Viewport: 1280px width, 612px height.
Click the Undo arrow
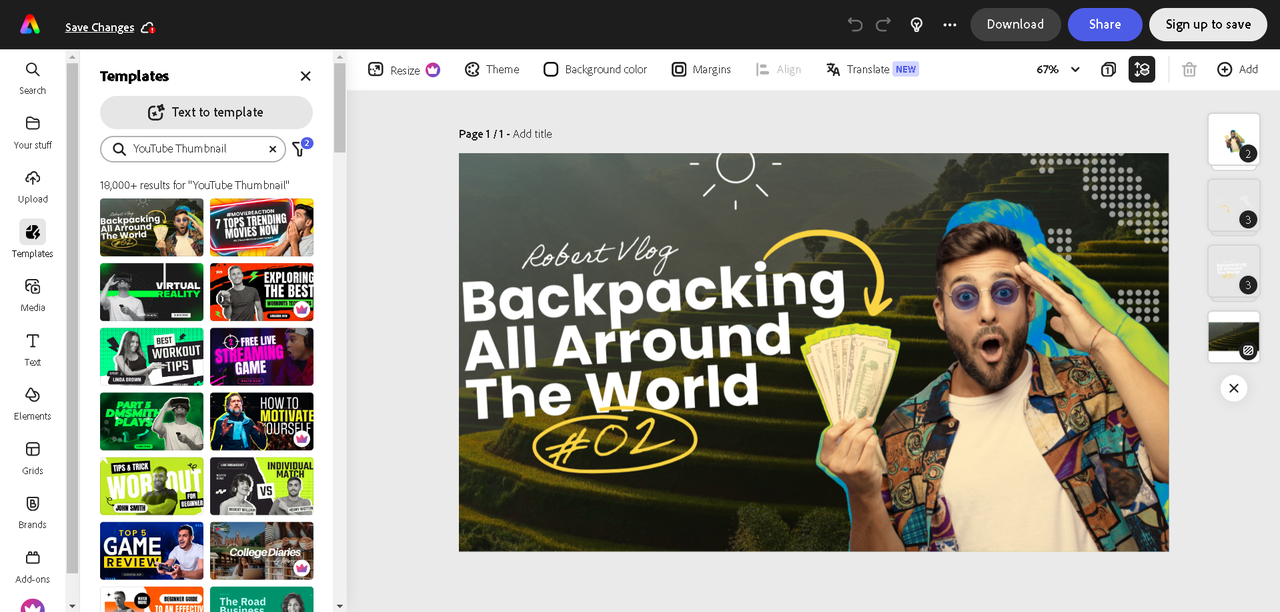click(x=855, y=24)
